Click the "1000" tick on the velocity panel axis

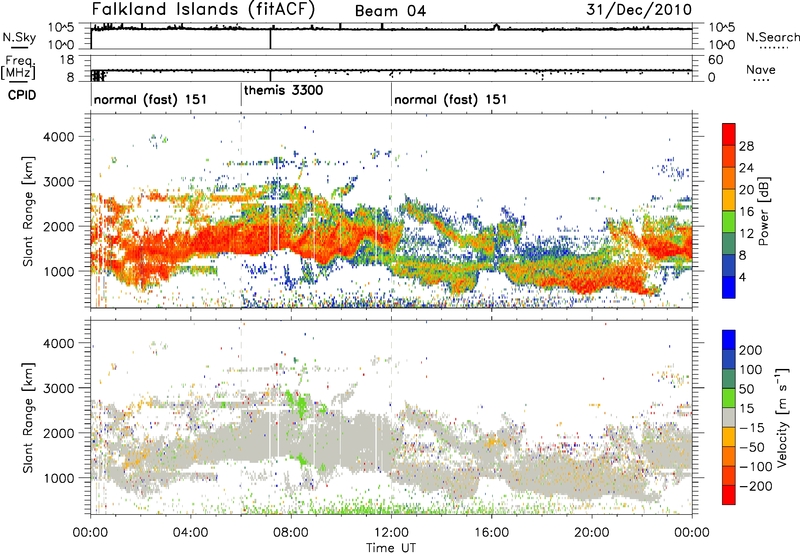[59, 478]
